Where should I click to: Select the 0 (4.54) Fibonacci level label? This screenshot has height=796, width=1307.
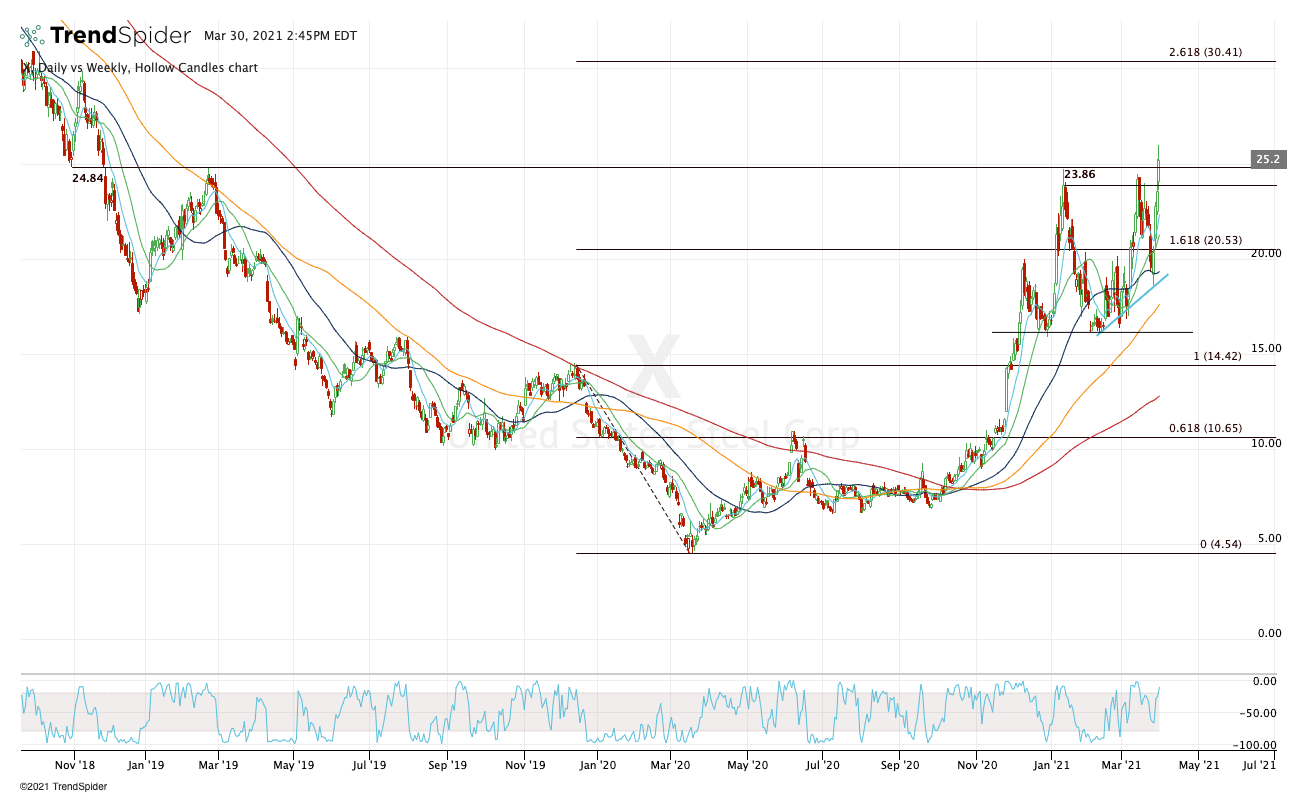pyautogui.click(x=1220, y=544)
